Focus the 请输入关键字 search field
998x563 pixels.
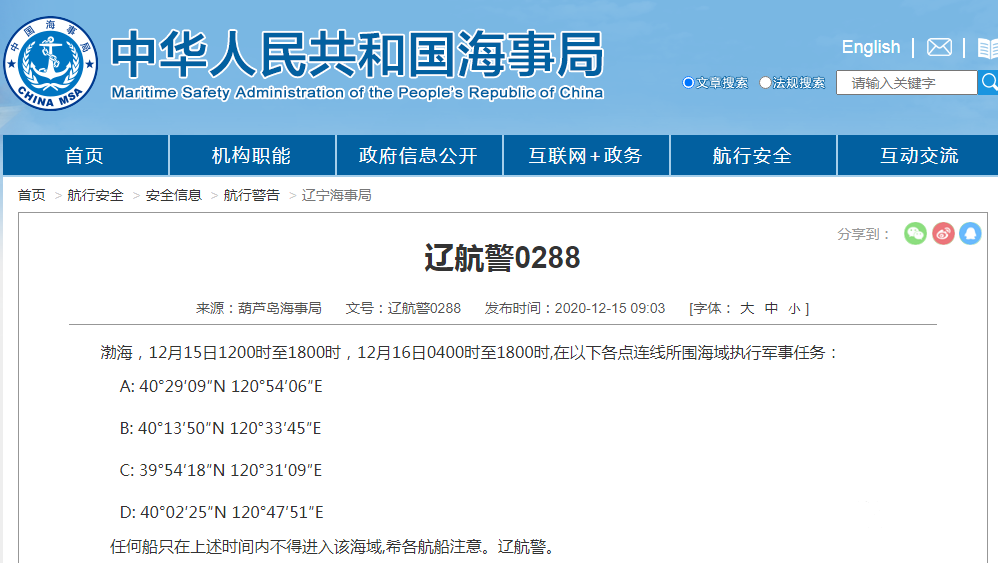point(906,83)
